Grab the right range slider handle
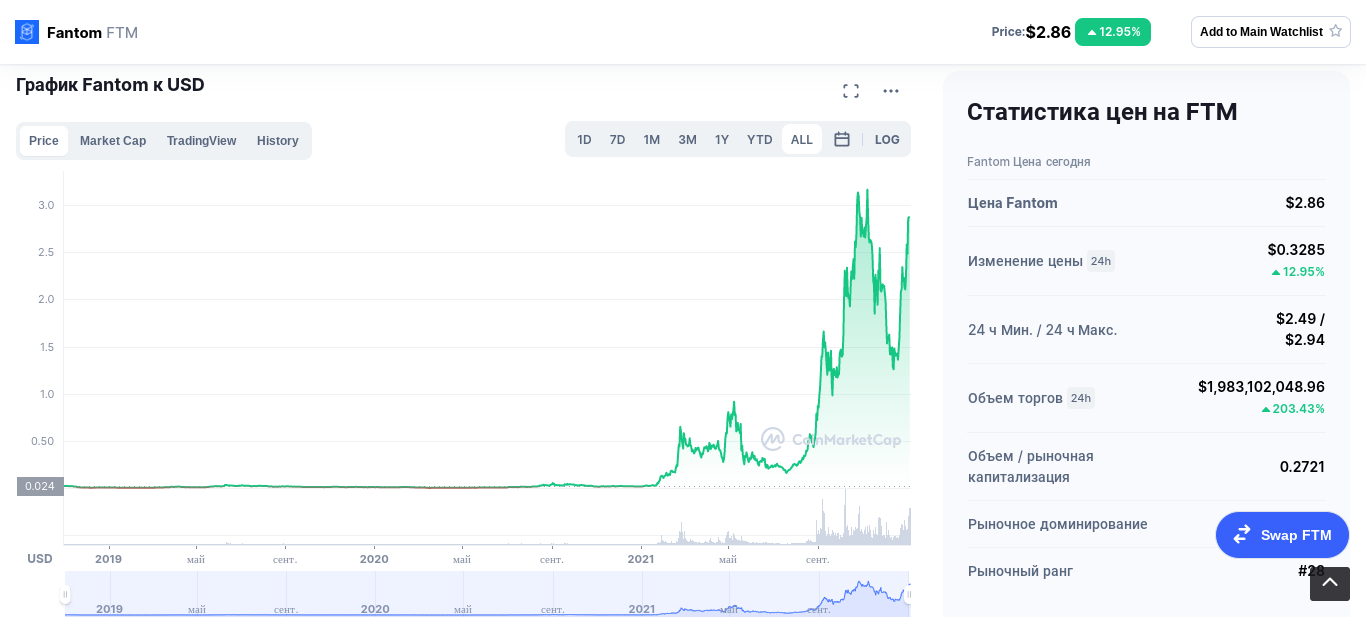 [x=908, y=595]
